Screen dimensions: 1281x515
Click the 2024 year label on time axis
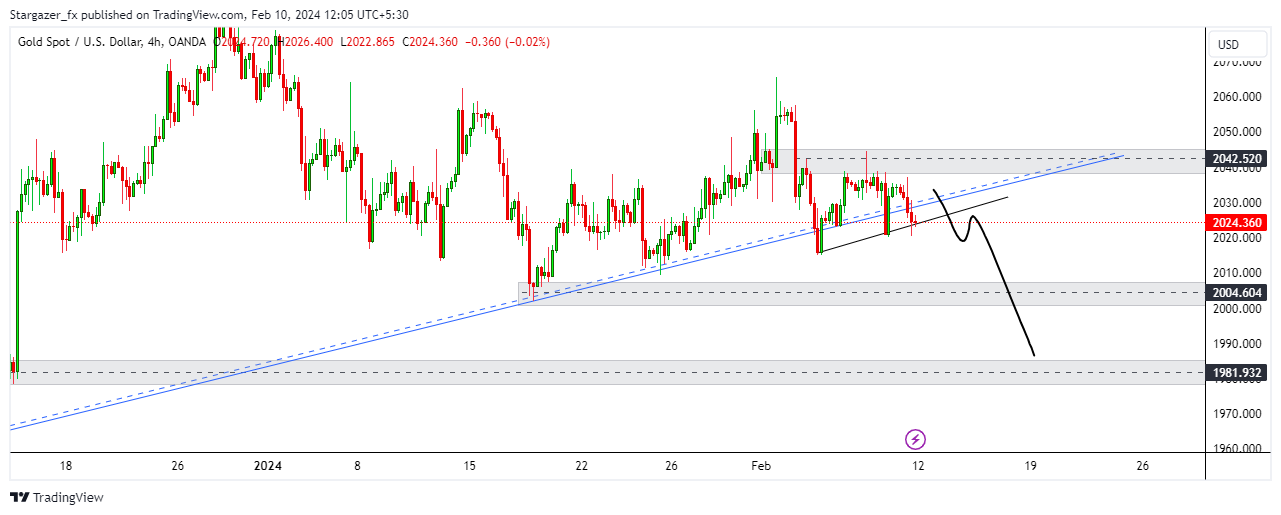[269, 466]
